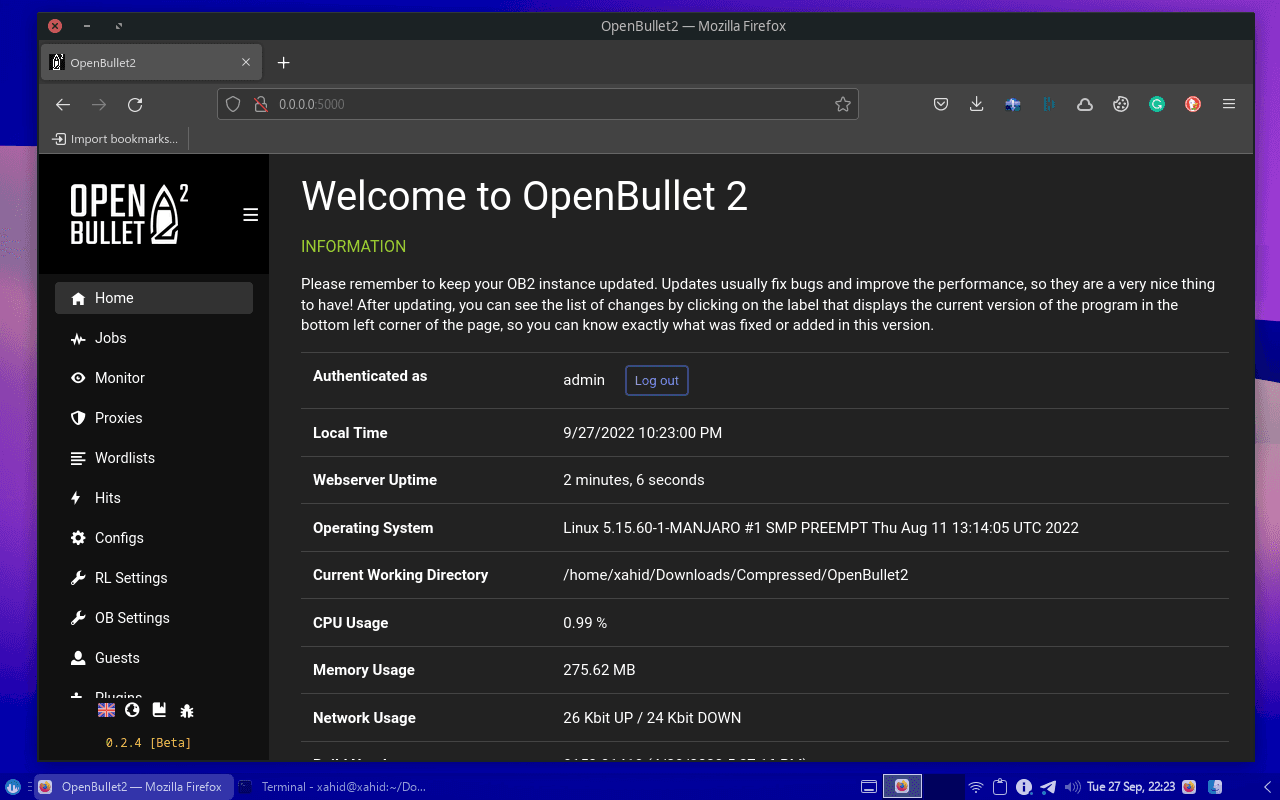Screen dimensions: 1280x800
Task: Open Proxies via the shield icon
Action: pos(77,418)
